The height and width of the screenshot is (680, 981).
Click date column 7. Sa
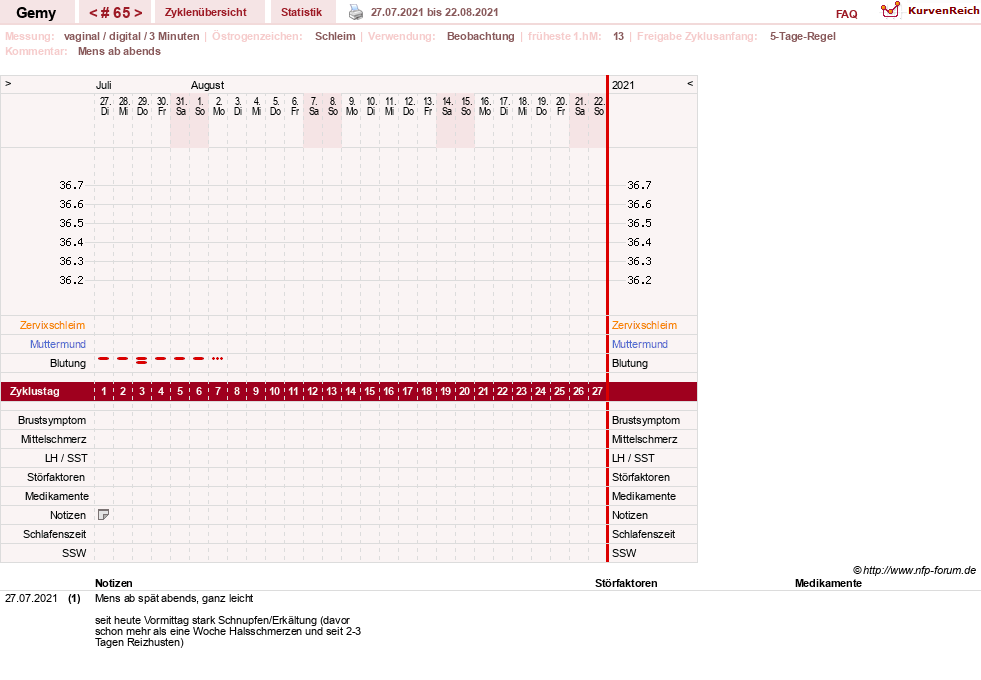tap(313, 106)
